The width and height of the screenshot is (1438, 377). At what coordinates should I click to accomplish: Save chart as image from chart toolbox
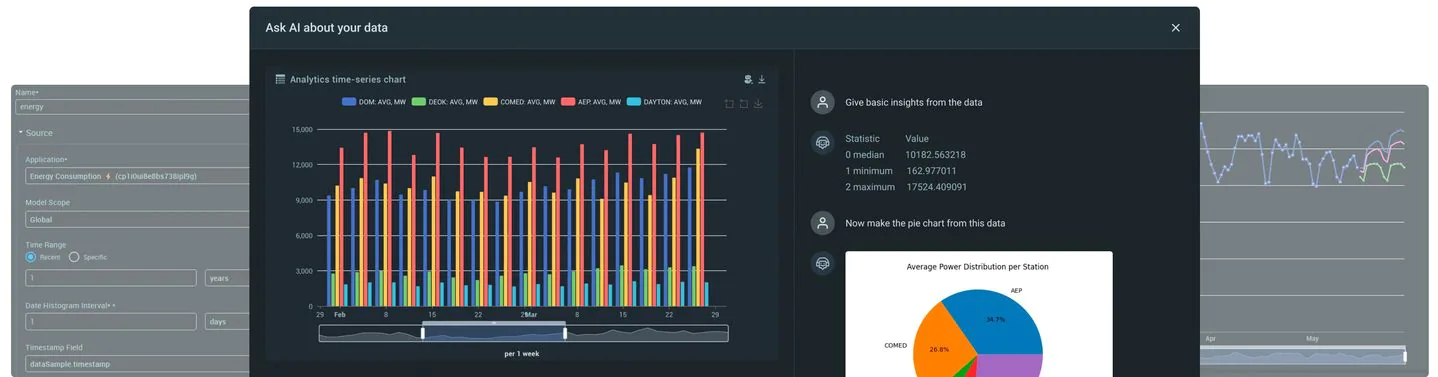pyautogui.click(x=758, y=103)
